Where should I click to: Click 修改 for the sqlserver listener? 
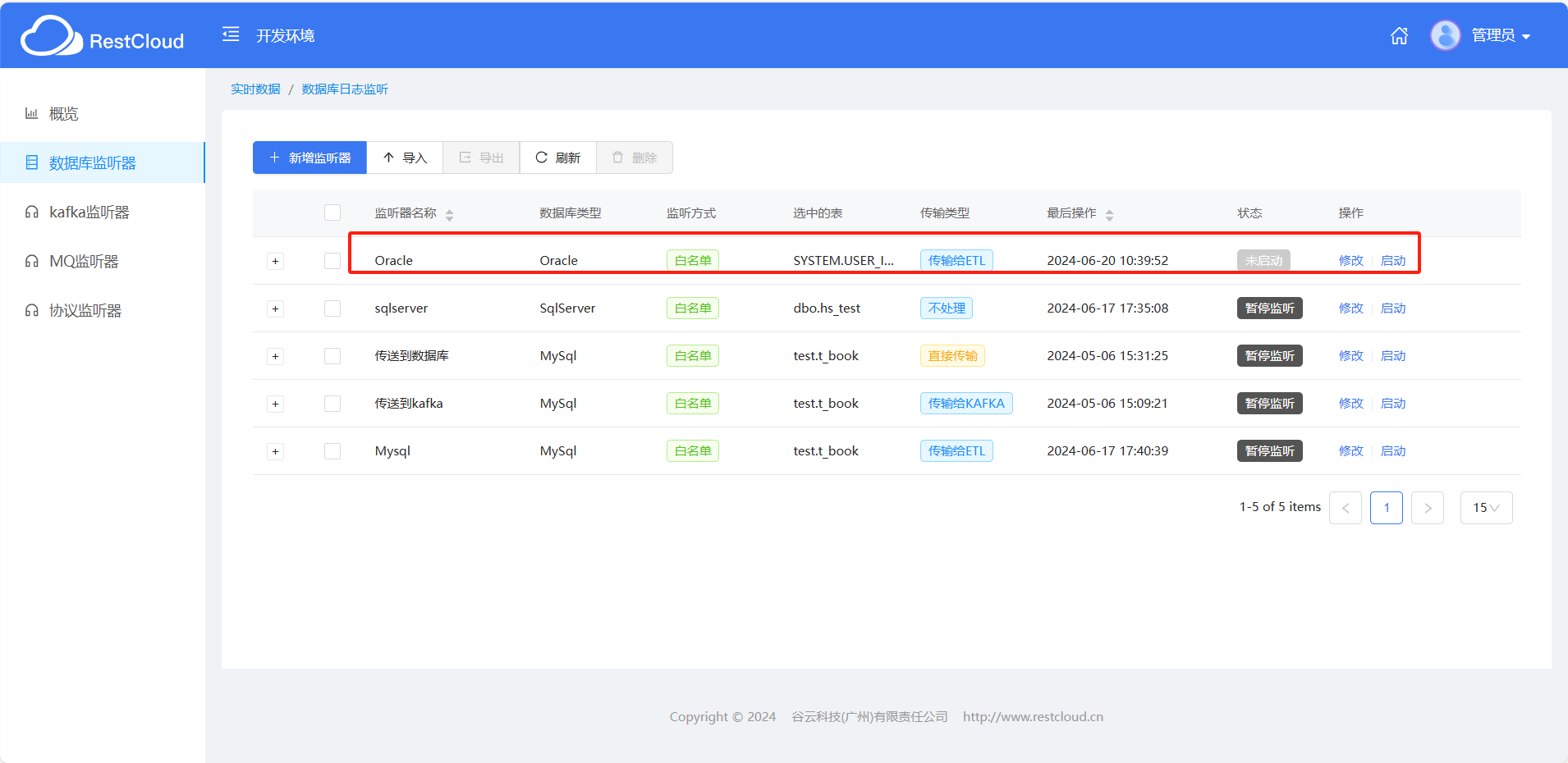coord(1350,308)
